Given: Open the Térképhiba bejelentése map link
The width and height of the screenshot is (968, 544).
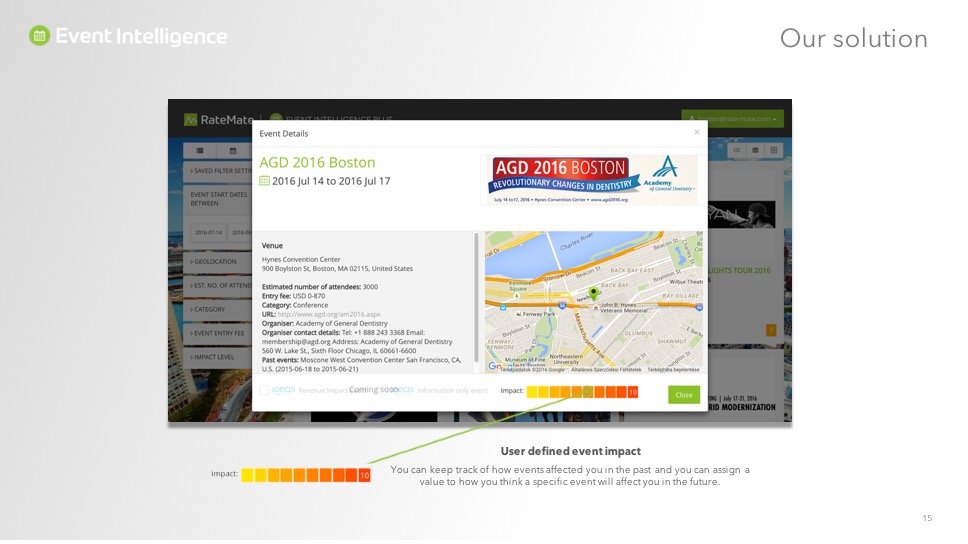Looking at the screenshot, I should pyautogui.click(x=673, y=370).
